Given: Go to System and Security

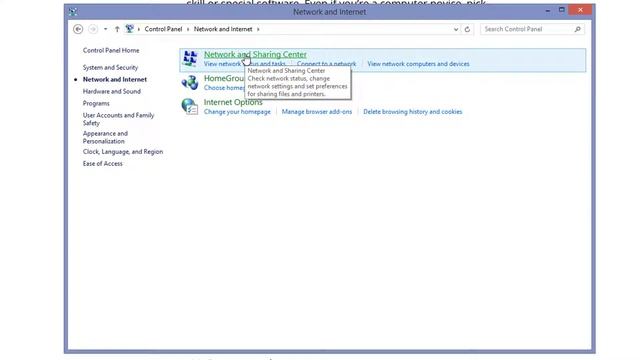Looking at the screenshot, I should click(110, 67).
